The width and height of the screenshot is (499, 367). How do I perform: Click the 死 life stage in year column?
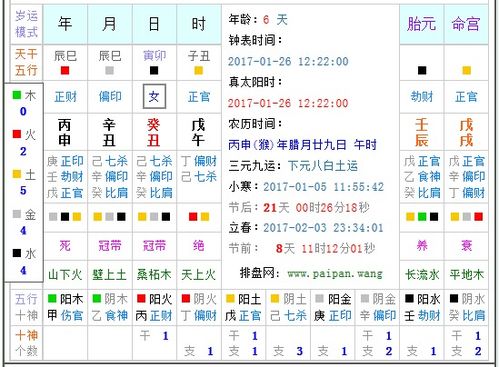click(x=65, y=246)
